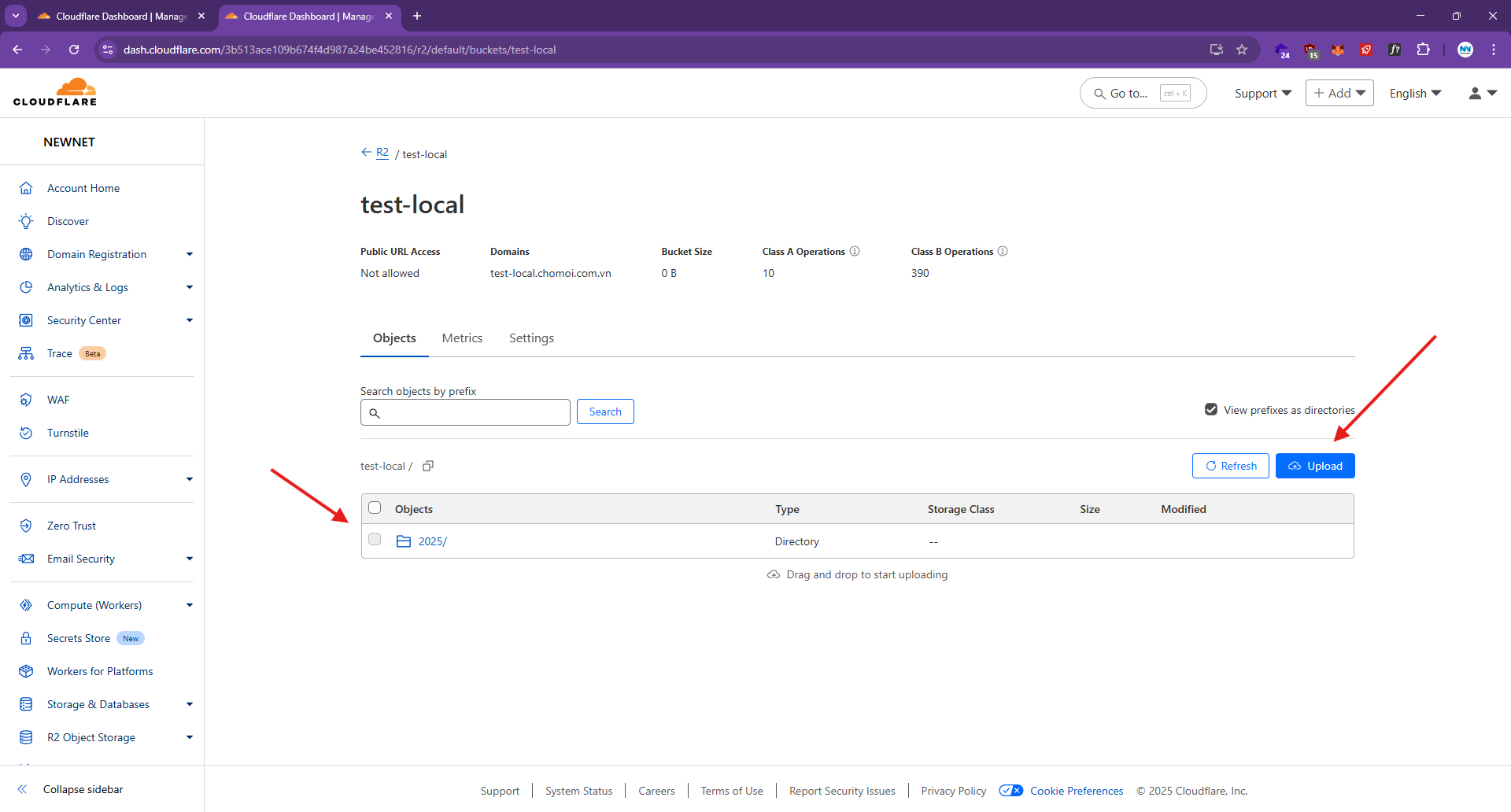Click the Search button
Screen dimensions: 1511x812
[x=605, y=412]
